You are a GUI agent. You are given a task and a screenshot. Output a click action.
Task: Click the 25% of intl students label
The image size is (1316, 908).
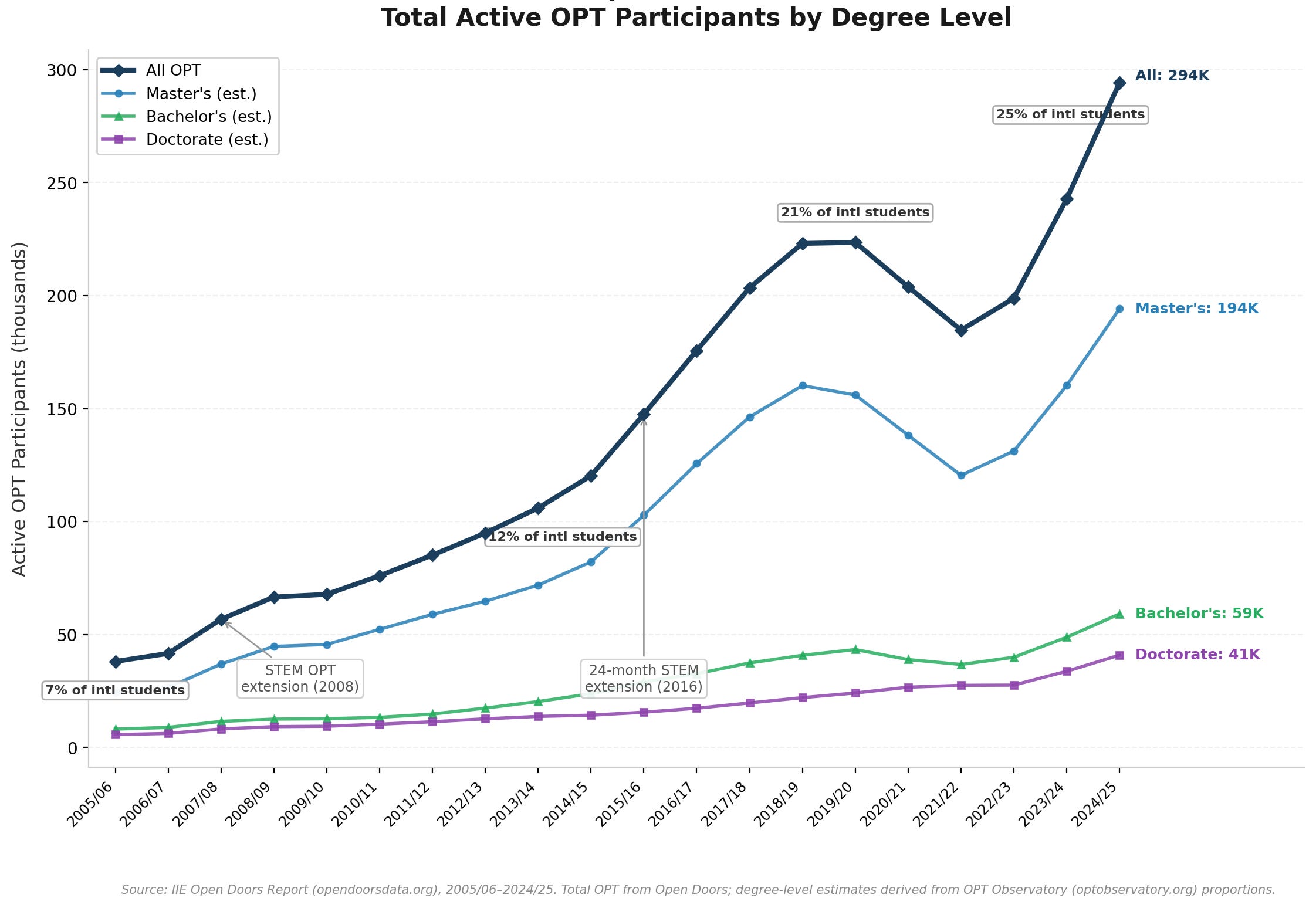1070,114
